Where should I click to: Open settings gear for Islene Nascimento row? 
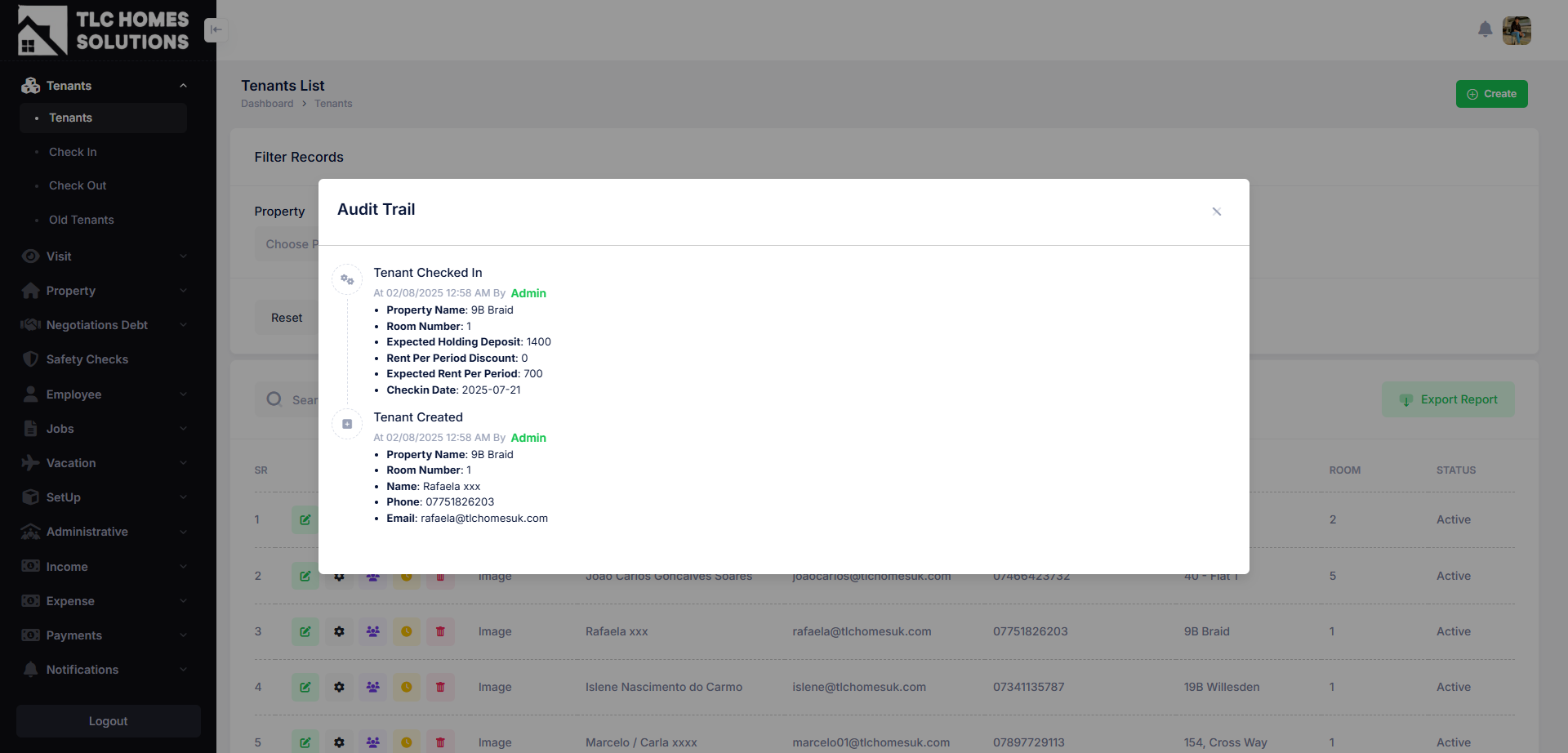pos(339,687)
